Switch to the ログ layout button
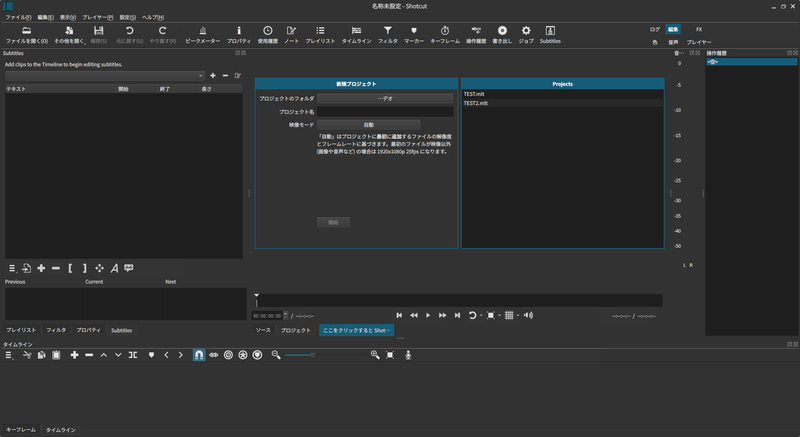800x437 pixels. pos(655,30)
